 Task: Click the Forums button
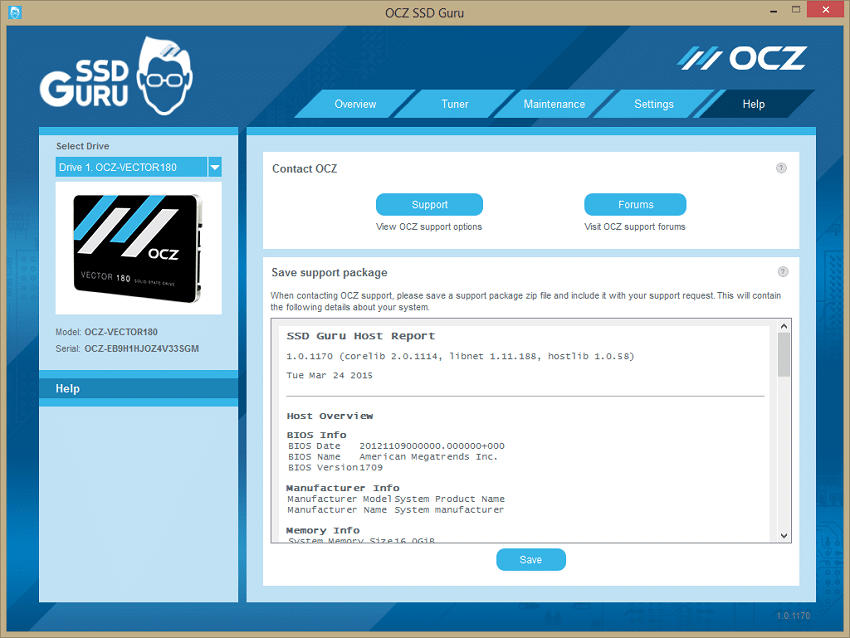point(635,204)
